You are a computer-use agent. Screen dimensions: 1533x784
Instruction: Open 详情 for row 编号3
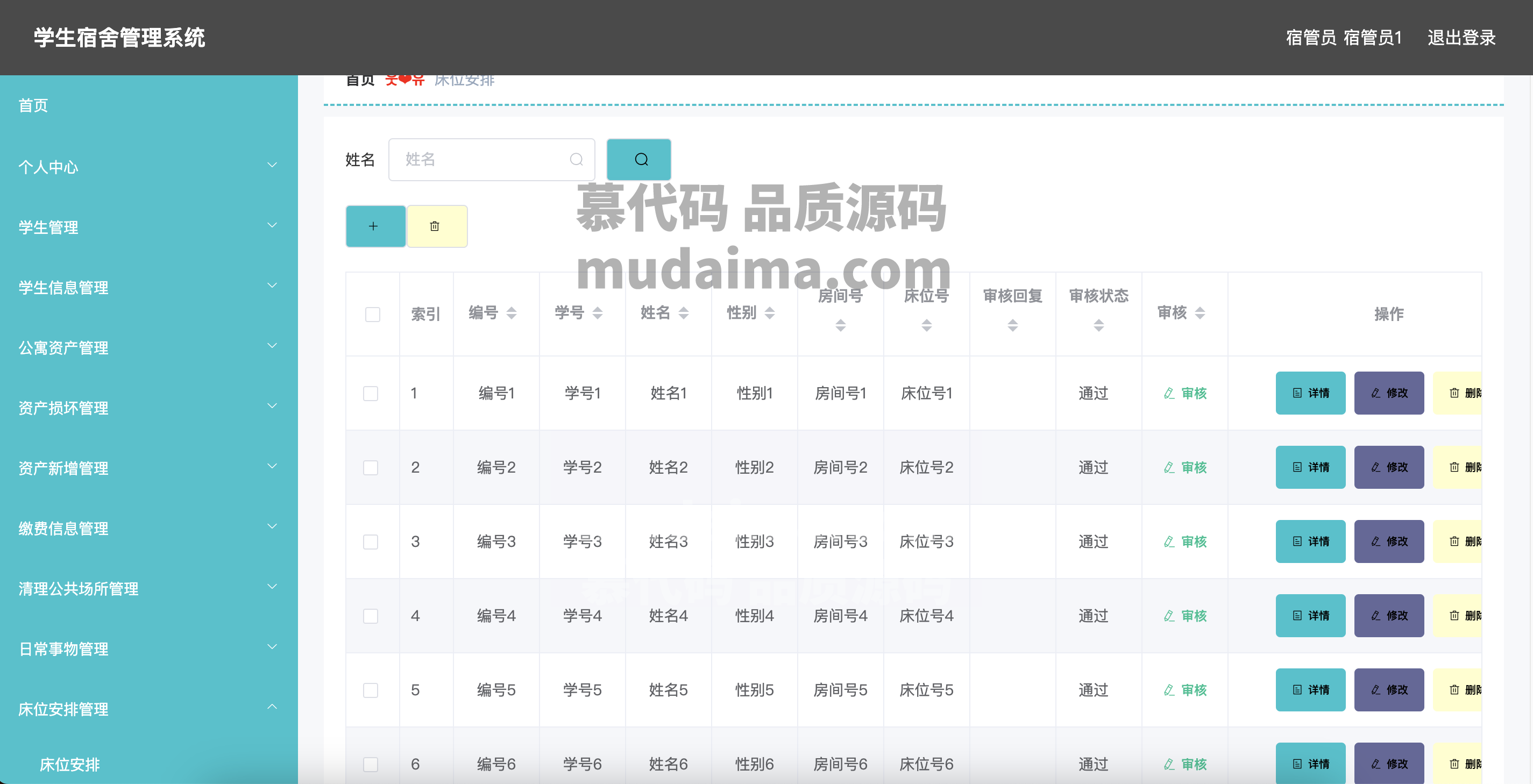1310,541
